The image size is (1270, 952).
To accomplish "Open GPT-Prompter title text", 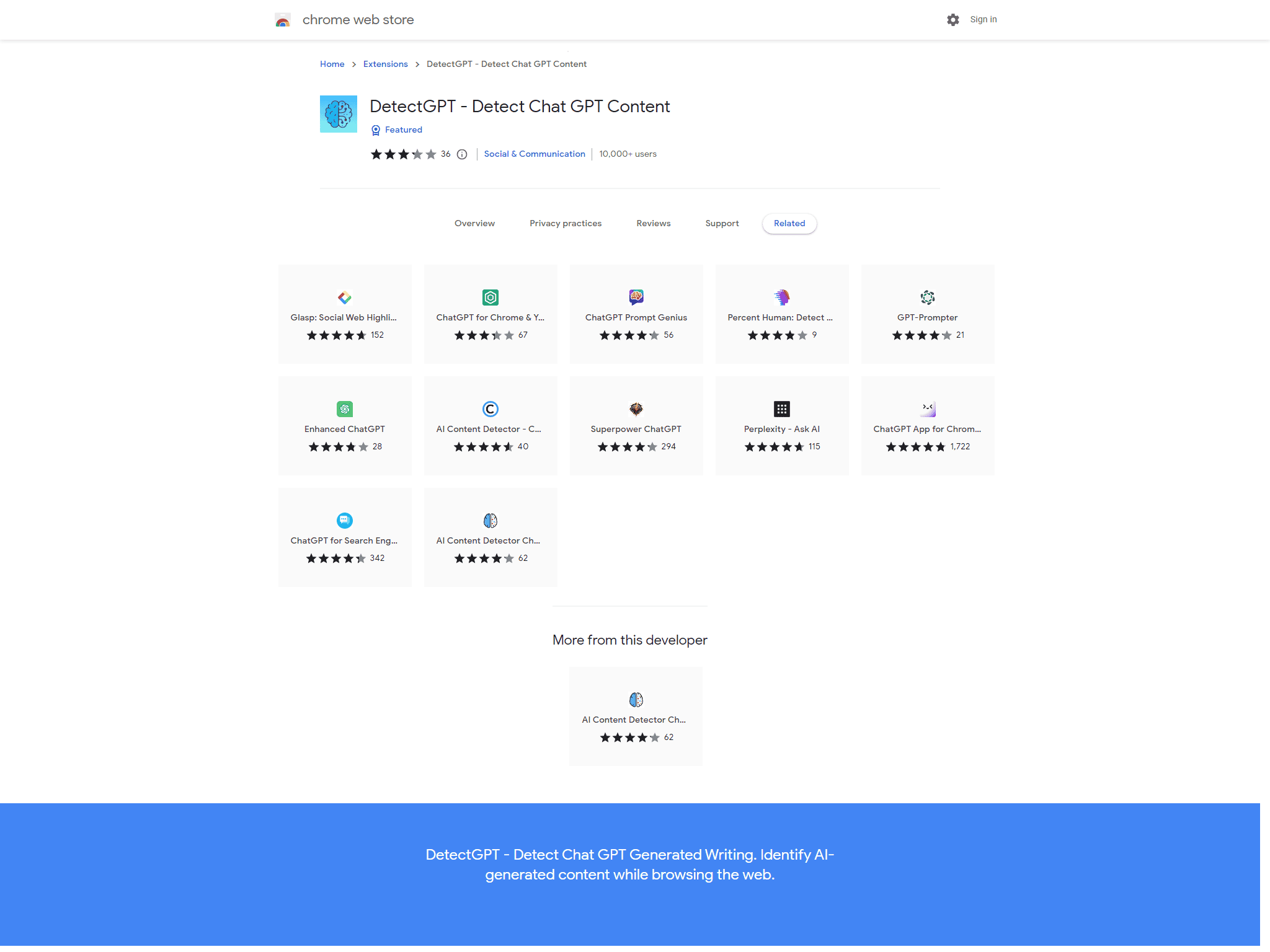I will tap(928, 318).
